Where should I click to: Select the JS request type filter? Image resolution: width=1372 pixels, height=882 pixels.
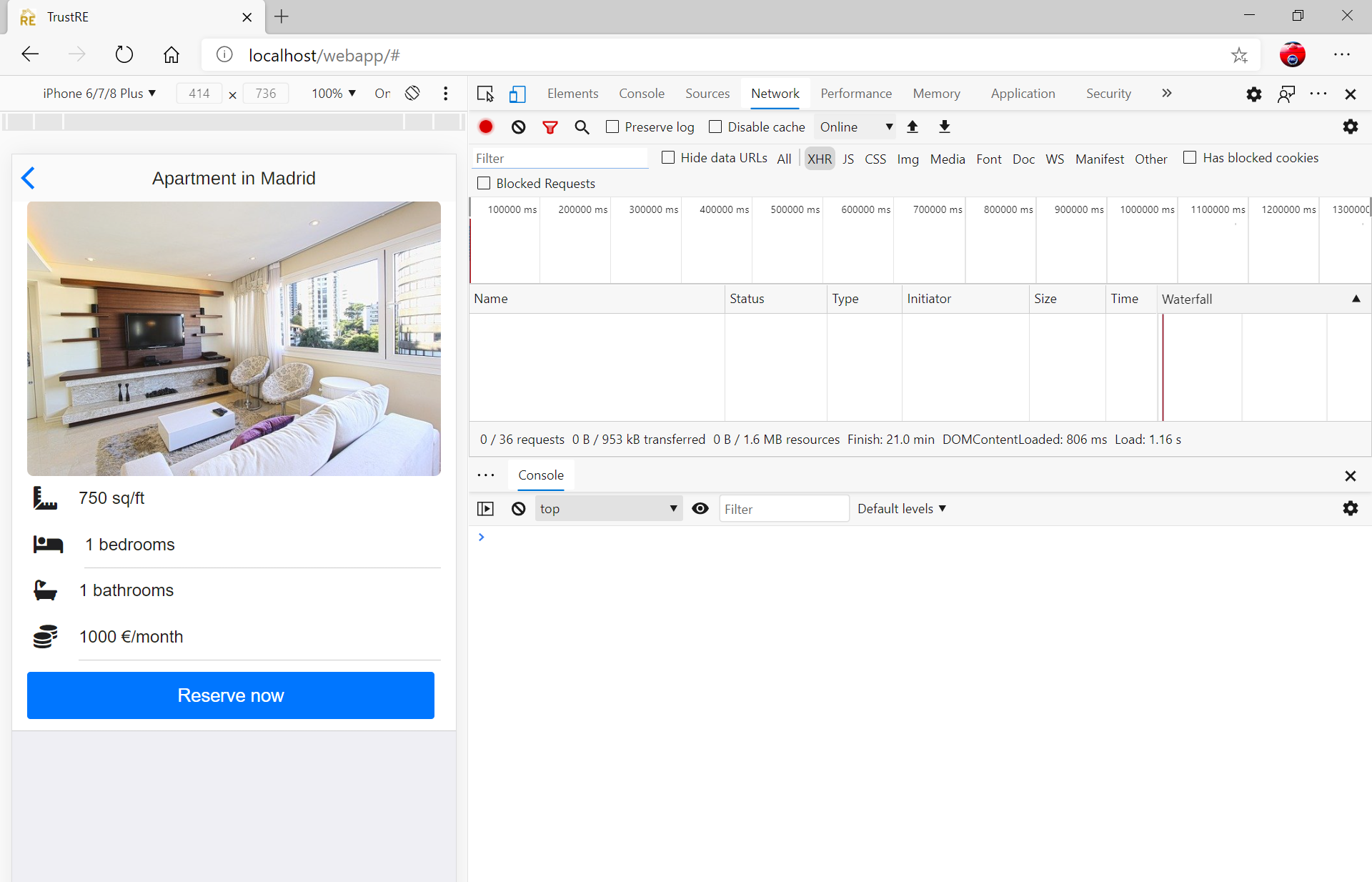click(x=847, y=159)
